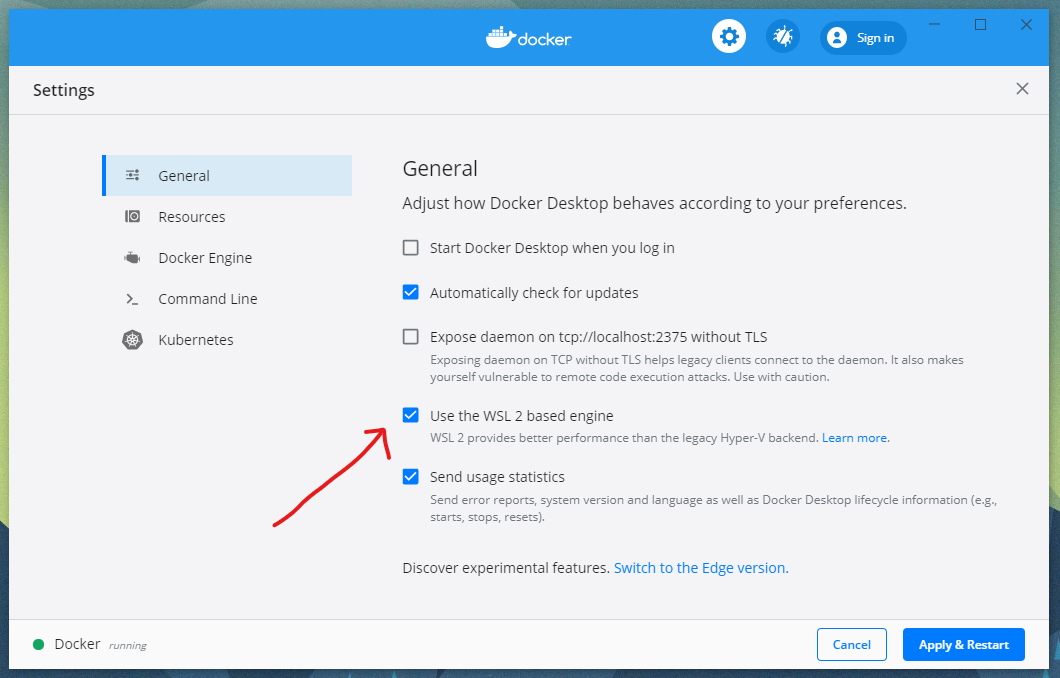
Task: Open the Docker Engine settings tab
Action: (227, 258)
